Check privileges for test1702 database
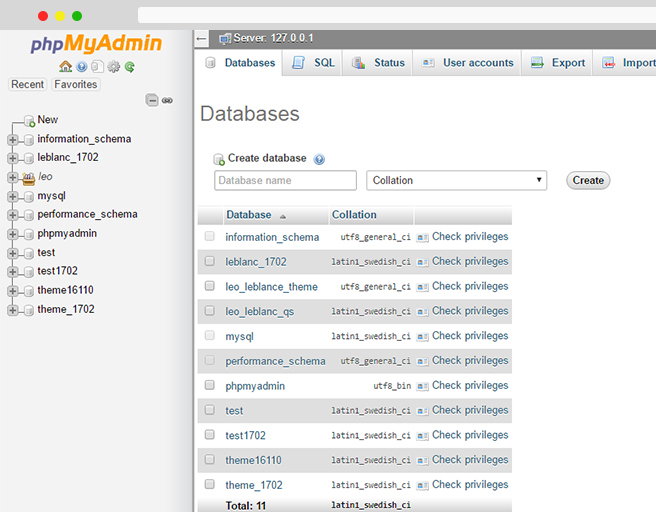This screenshot has height=512, width=656. 470,435
